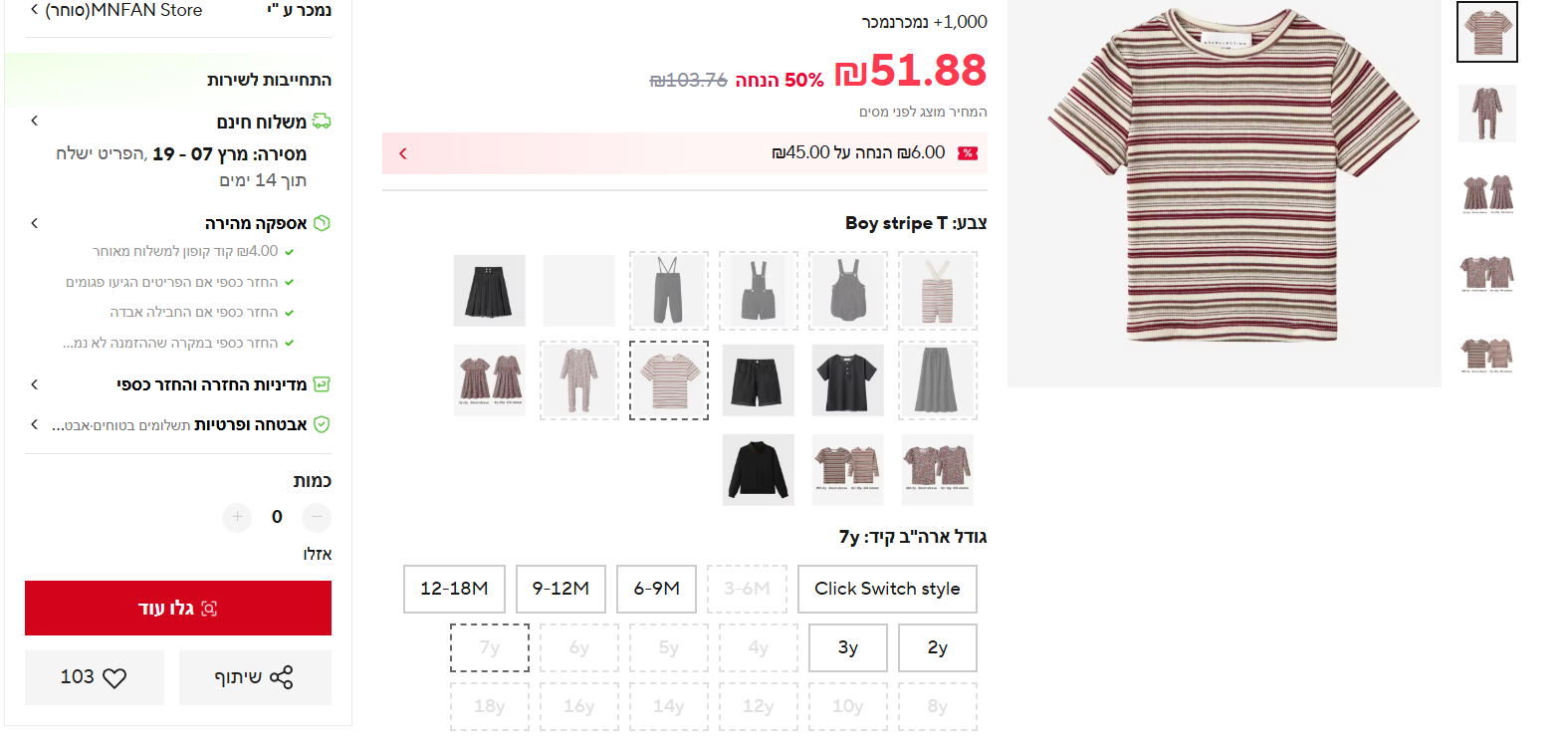1568x747 pixels.
Task: Click the free shipping truck icon
Action: coord(322,122)
